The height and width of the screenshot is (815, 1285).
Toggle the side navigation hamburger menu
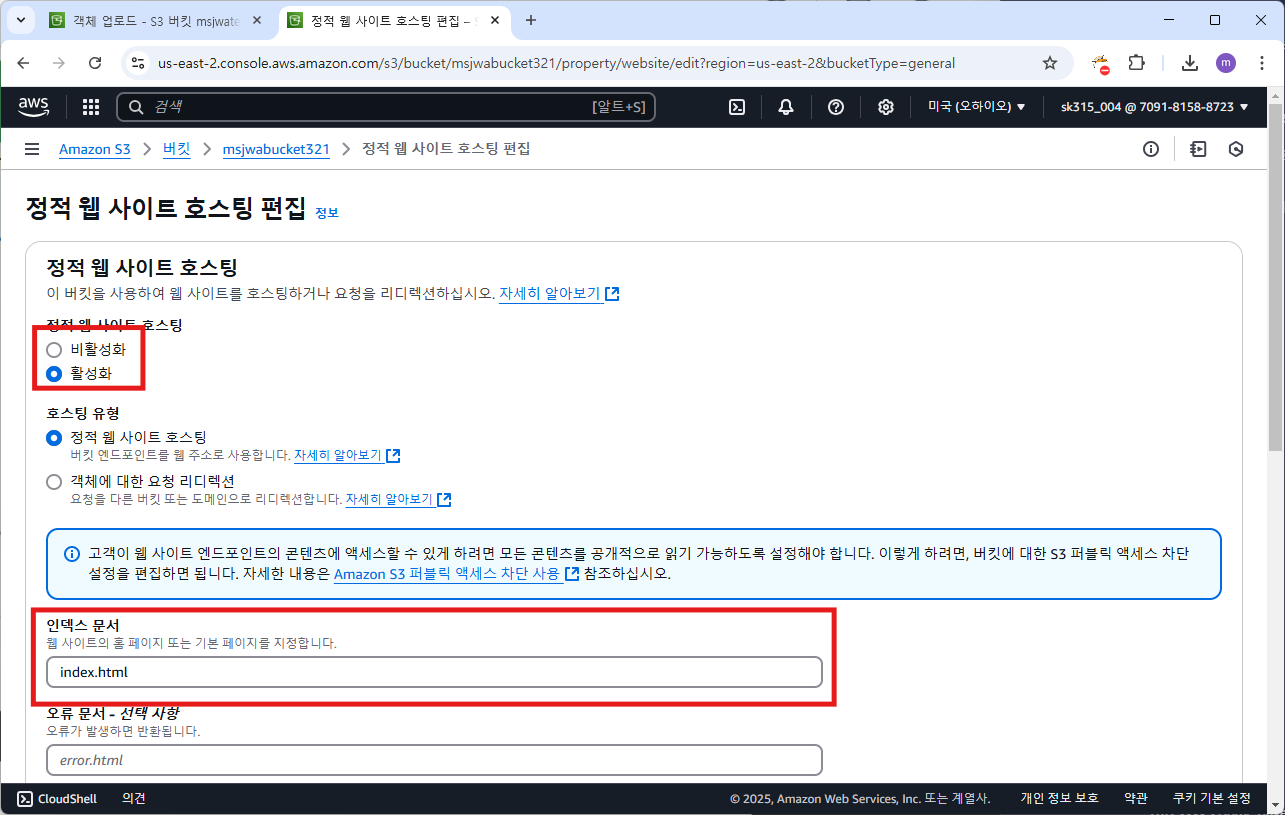tap(32, 149)
